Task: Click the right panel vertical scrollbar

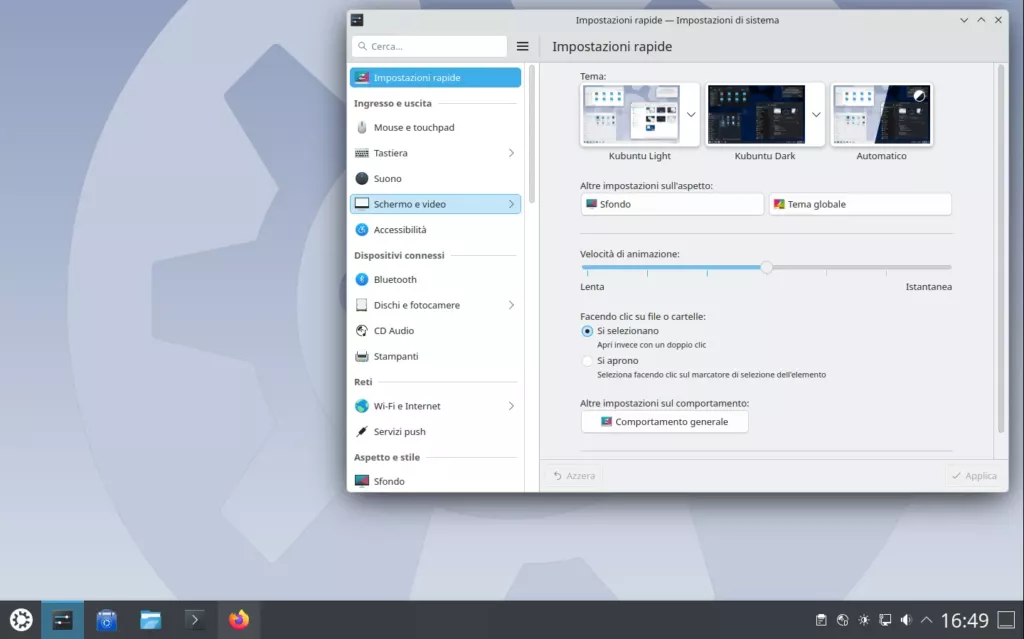Action: click(1000, 248)
